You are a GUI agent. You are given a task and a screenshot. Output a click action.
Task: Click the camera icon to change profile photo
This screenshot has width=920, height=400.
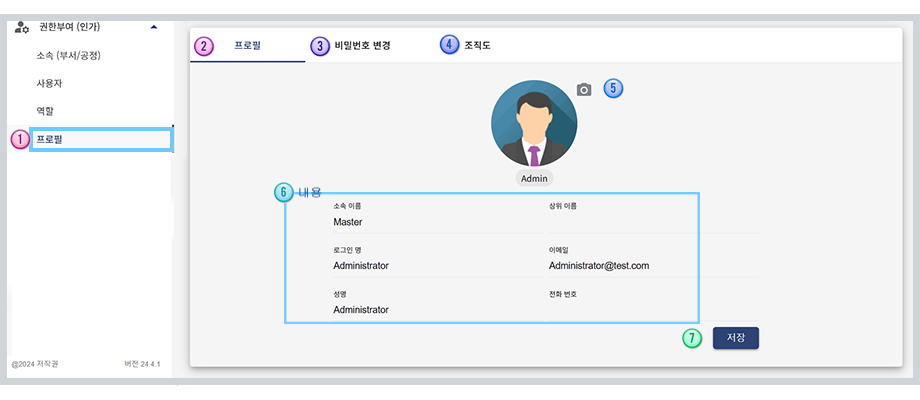pos(584,90)
